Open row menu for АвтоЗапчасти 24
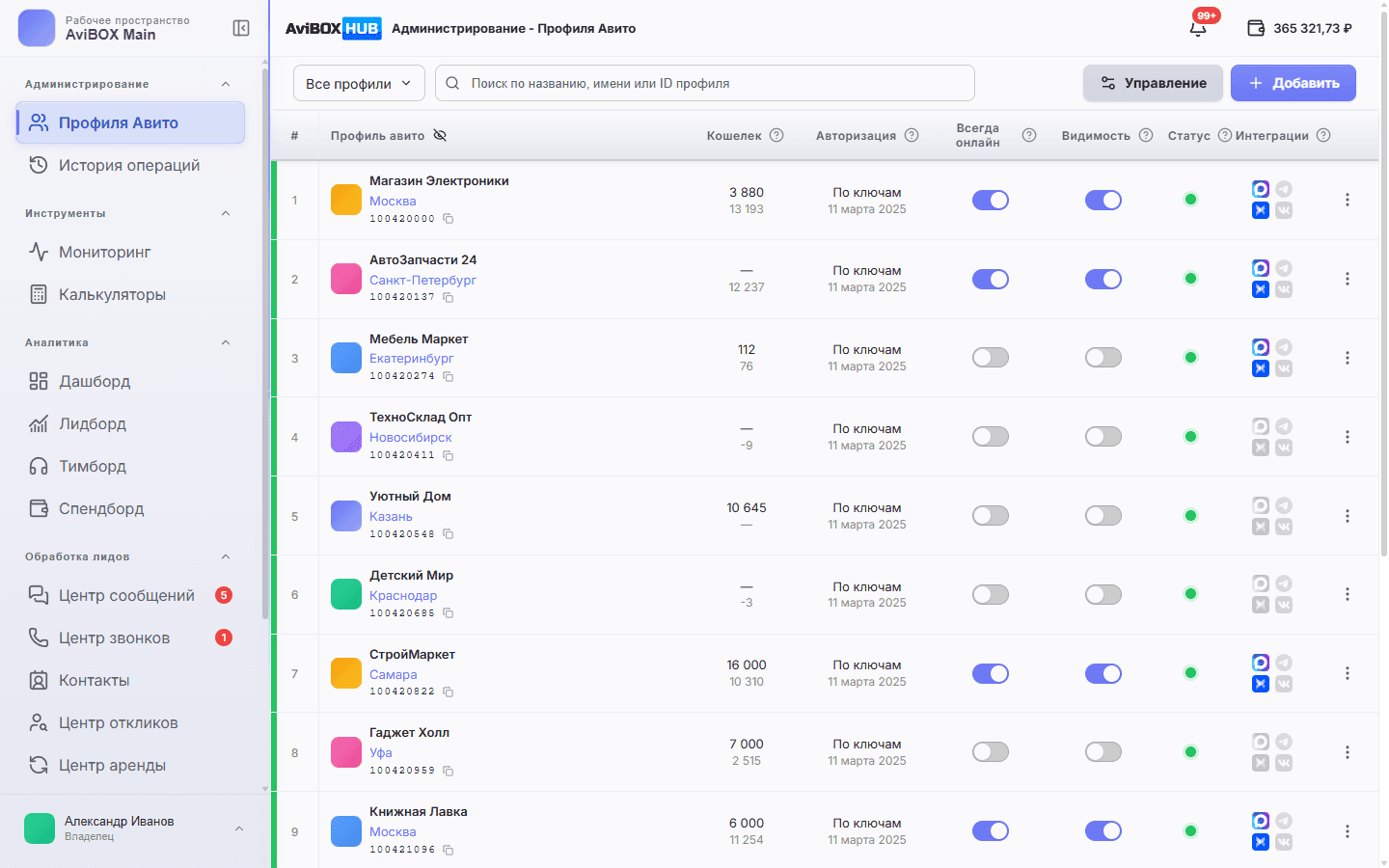Image resolution: width=1389 pixels, height=868 pixels. tap(1348, 279)
